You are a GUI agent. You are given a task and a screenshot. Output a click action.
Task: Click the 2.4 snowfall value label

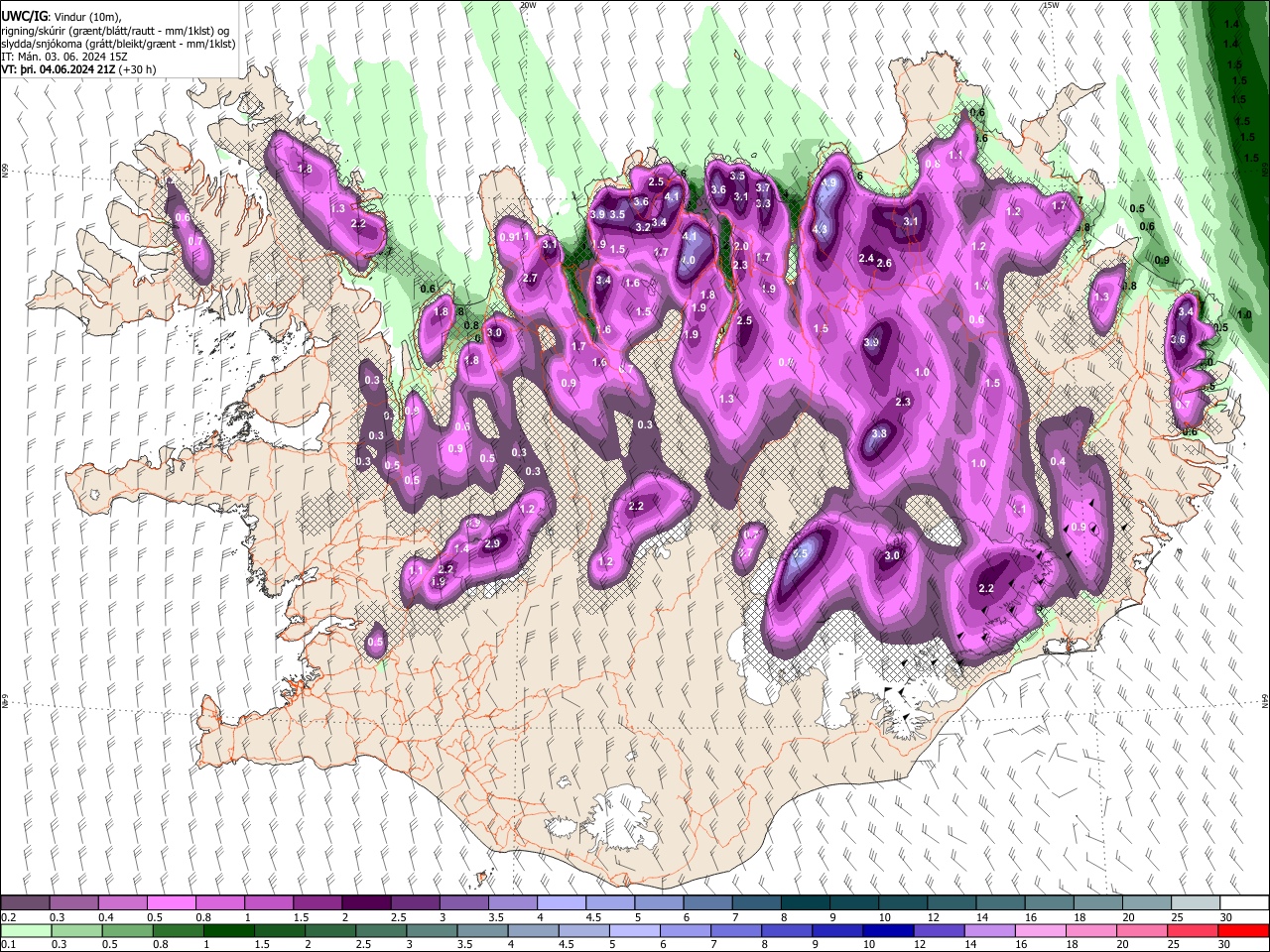pos(866,259)
